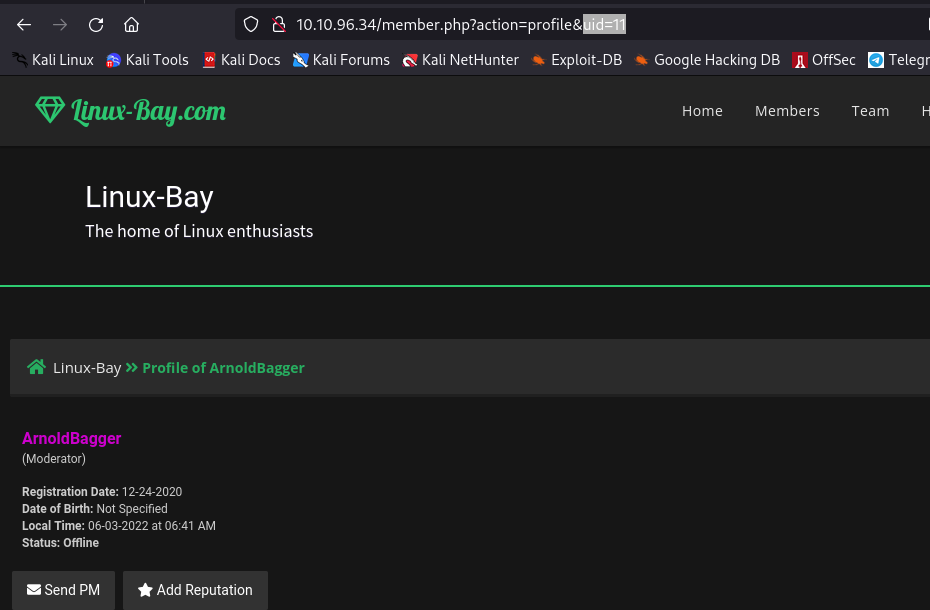The width and height of the screenshot is (930, 610).
Task: Select the Home navigation item
Action: [x=702, y=111]
